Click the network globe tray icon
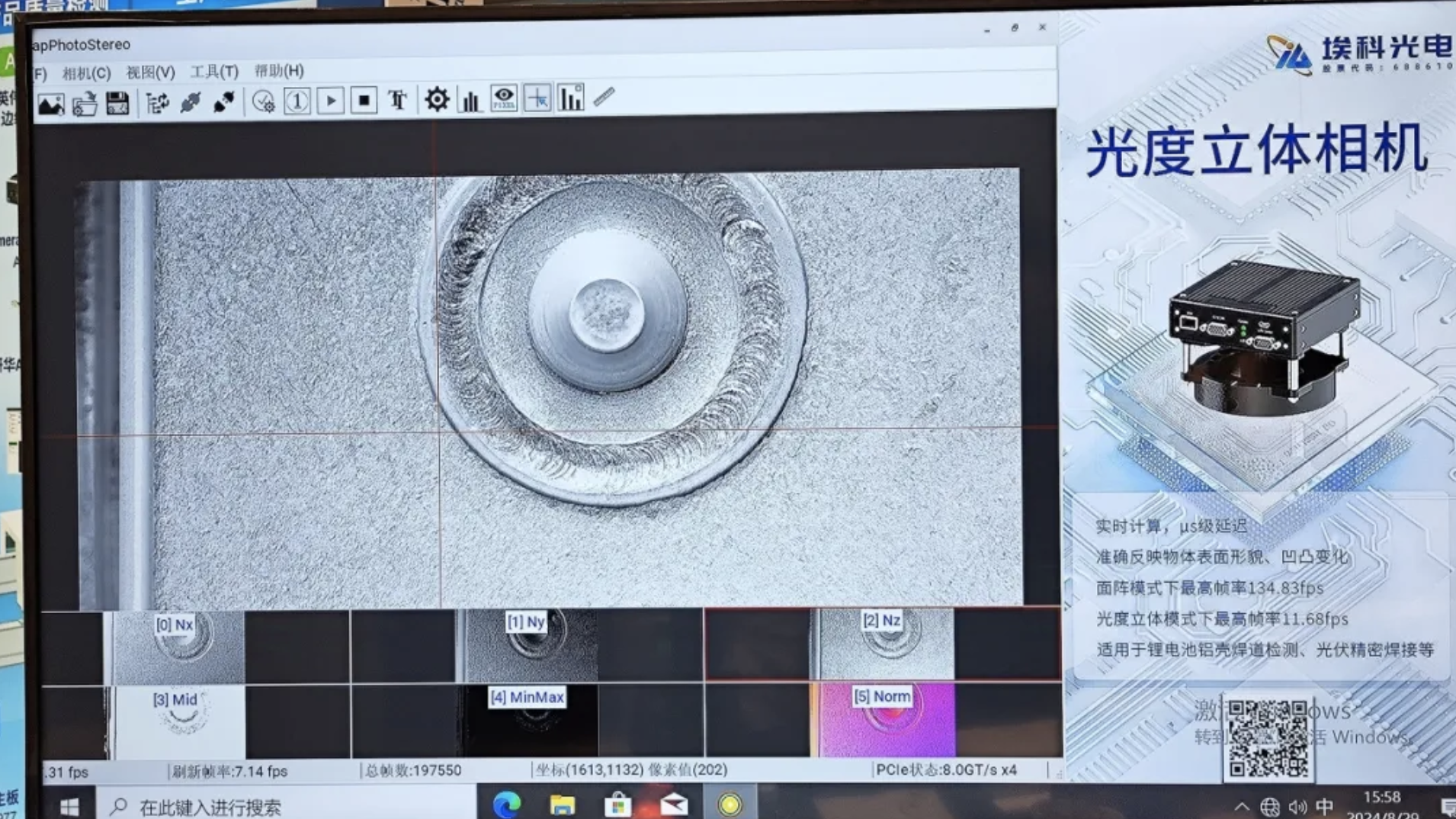The height and width of the screenshot is (819, 1456). [x=1269, y=806]
